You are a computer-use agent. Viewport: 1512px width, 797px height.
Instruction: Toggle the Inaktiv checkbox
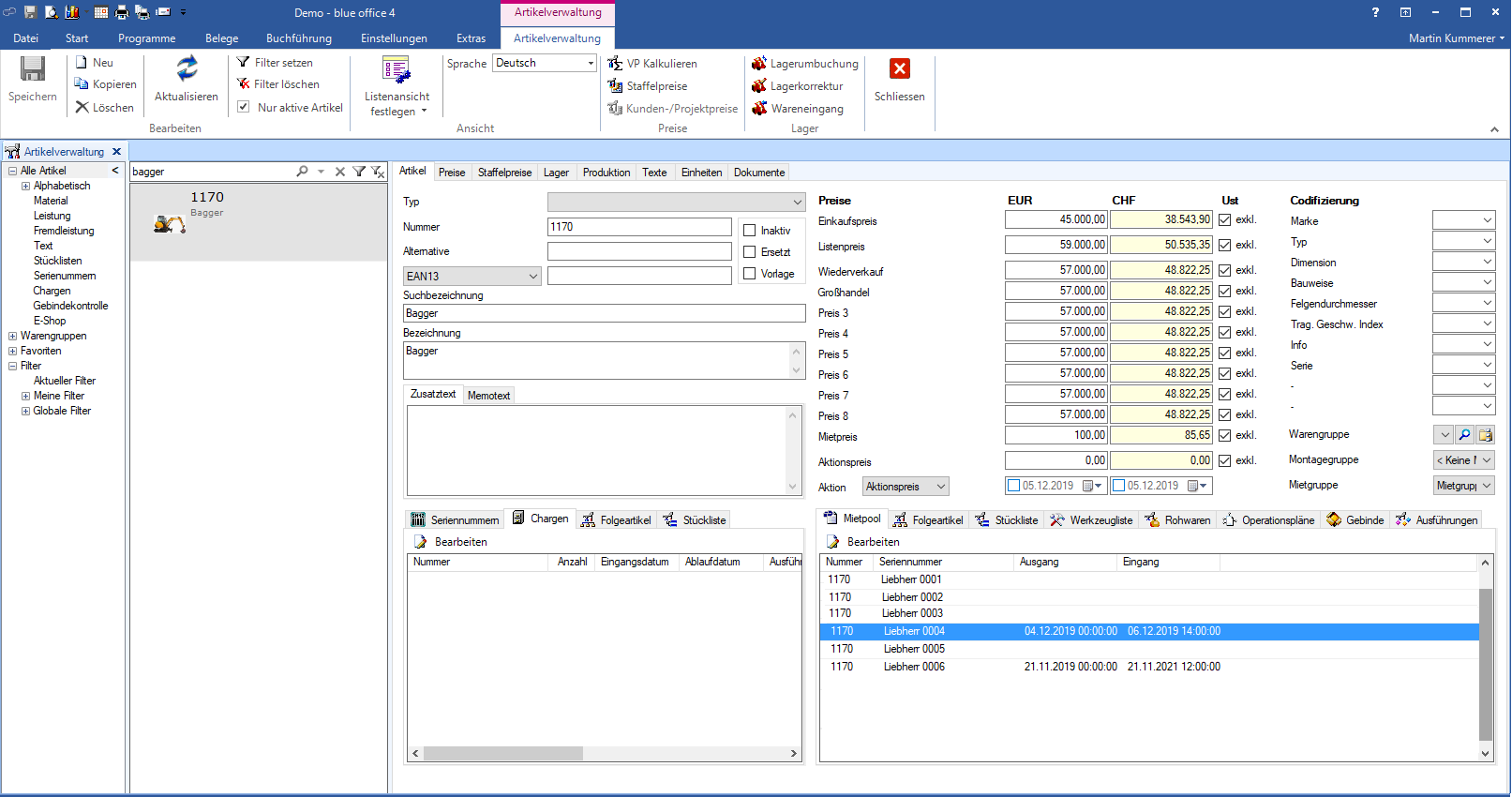750,231
